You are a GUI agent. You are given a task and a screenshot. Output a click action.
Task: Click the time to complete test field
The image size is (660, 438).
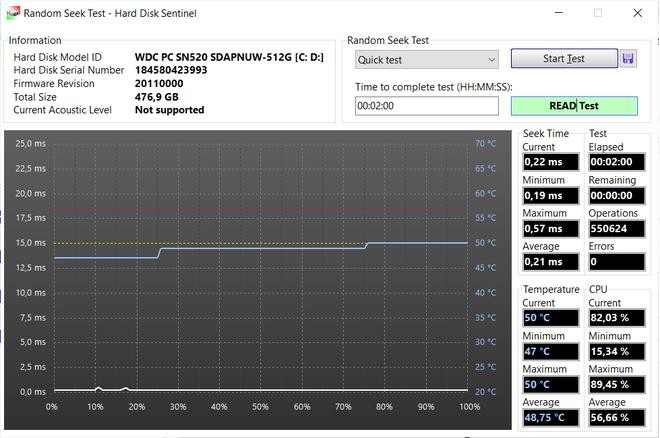tap(426, 105)
